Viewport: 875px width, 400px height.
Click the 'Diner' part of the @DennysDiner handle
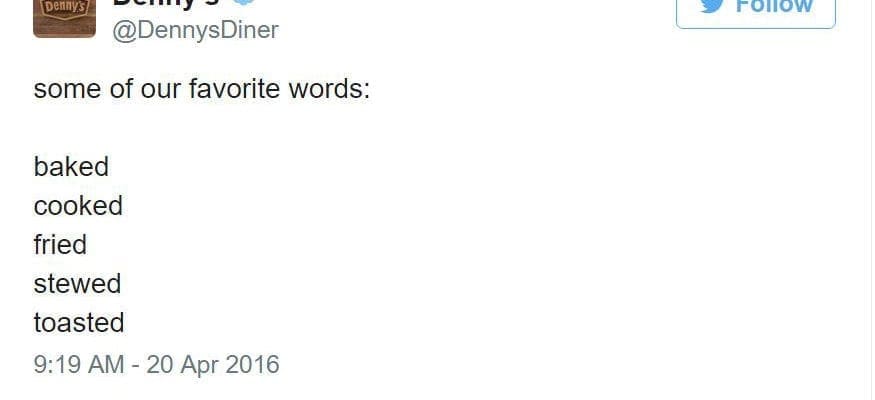247,30
